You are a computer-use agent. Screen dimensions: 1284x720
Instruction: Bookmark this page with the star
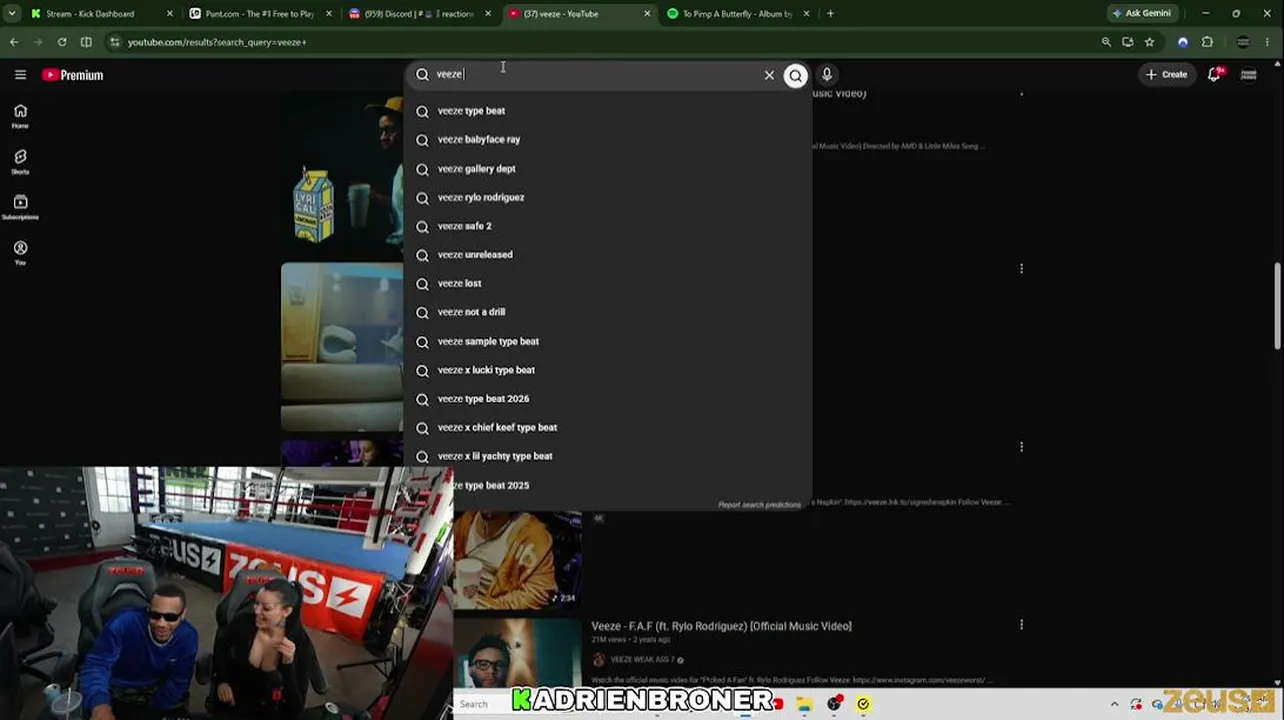[x=1150, y=42]
